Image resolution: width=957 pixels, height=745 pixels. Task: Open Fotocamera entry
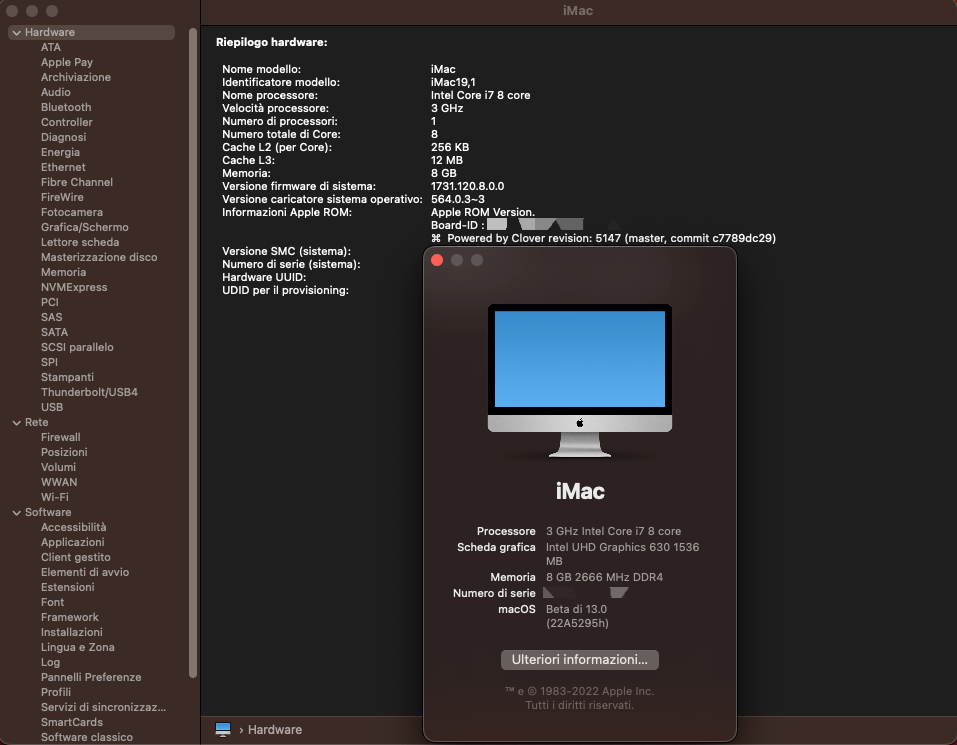click(72, 212)
